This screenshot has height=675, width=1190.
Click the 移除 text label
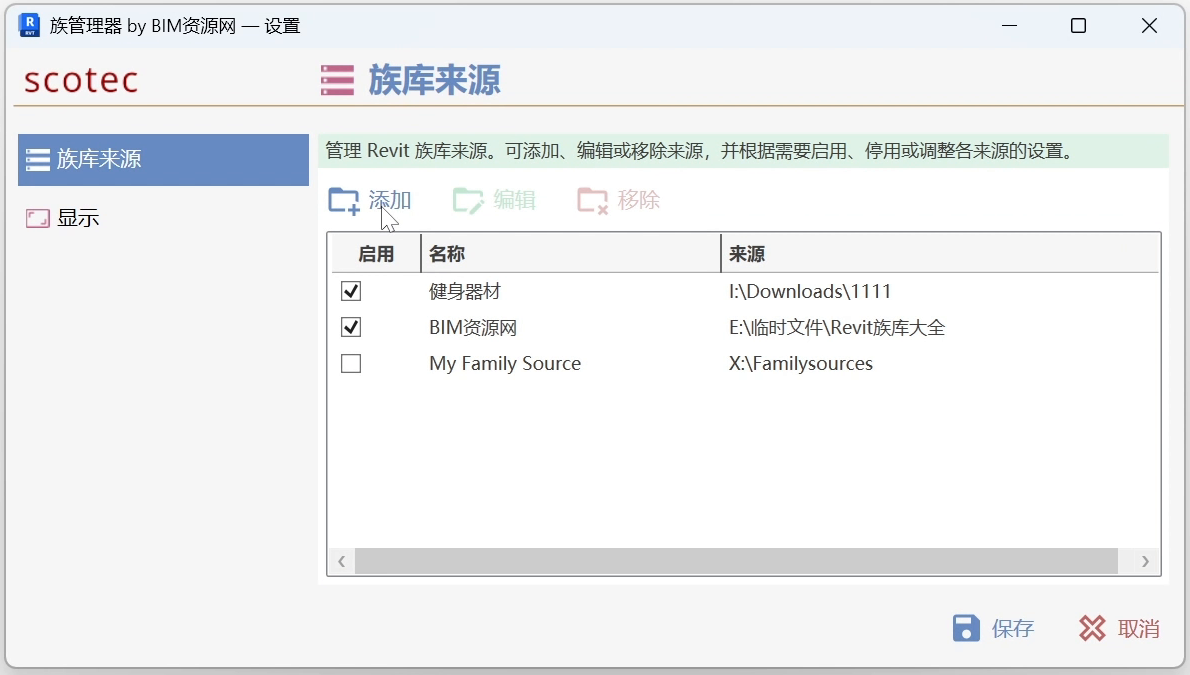click(639, 200)
